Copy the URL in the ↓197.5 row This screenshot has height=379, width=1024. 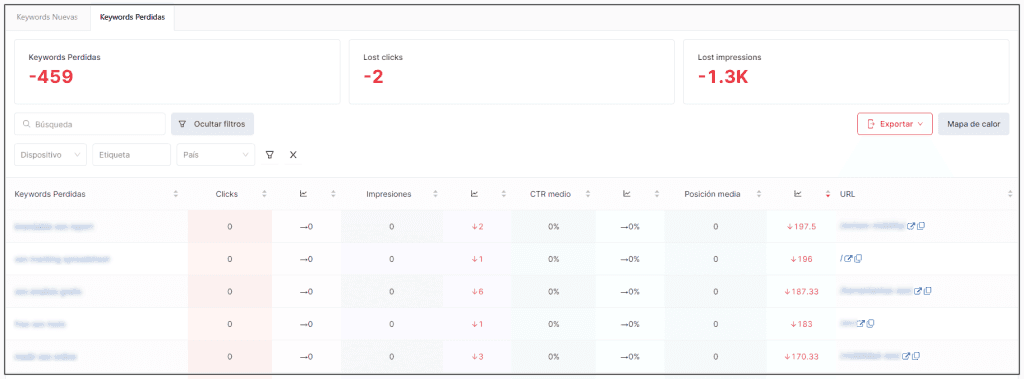click(921, 226)
